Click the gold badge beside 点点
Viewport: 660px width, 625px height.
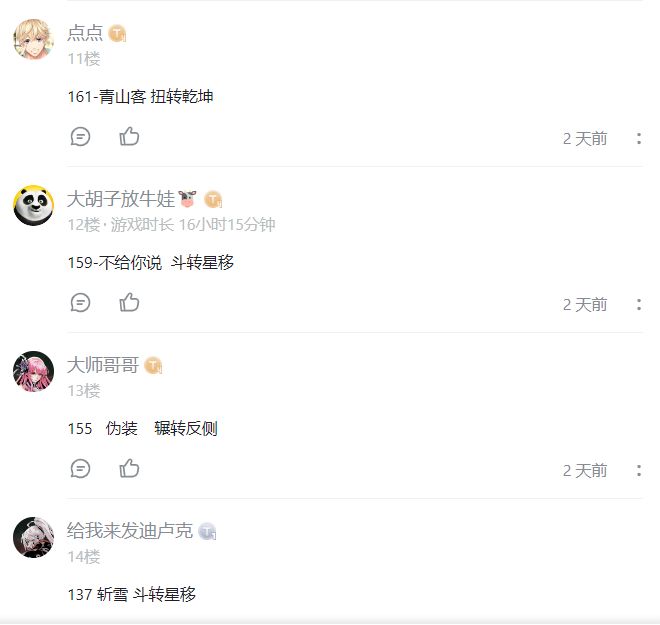click(117, 34)
